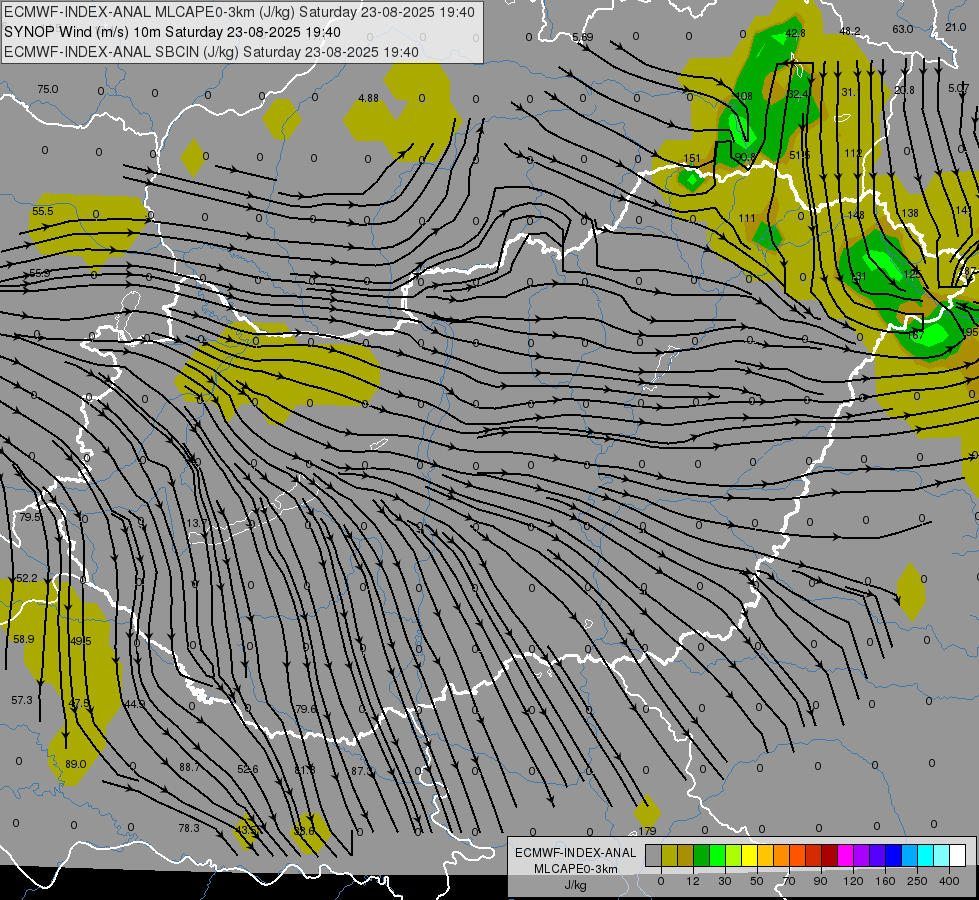Click the amber legend swatch

click(x=766, y=856)
